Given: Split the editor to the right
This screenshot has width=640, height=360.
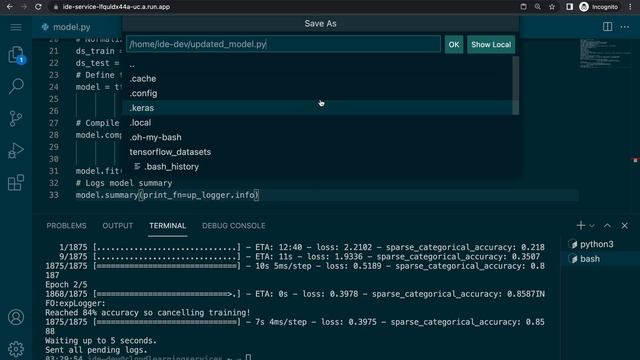Looking at the screenshot, I should point(607,27).
